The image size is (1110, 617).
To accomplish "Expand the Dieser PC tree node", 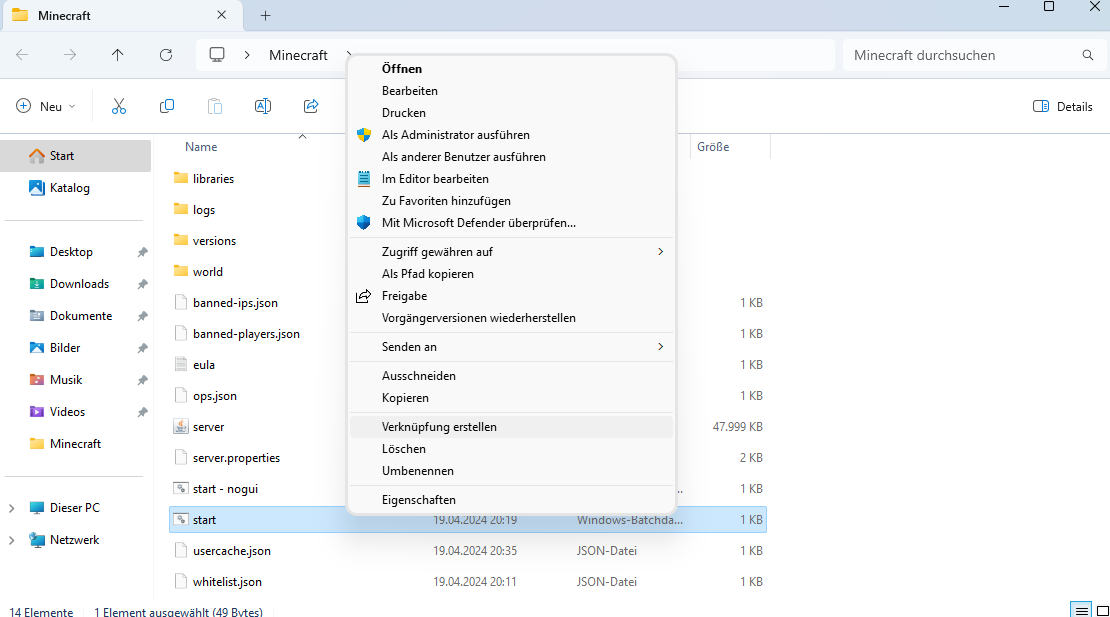I will click(11, 508).
